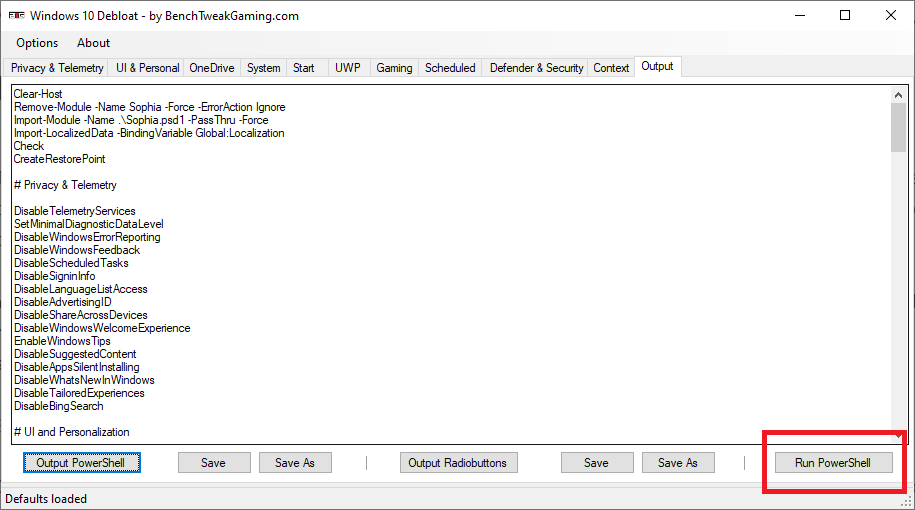Viewport: 915px width, 510px height.
Task: Click the 'EnableWindowsTips' line
Action: 62,341
